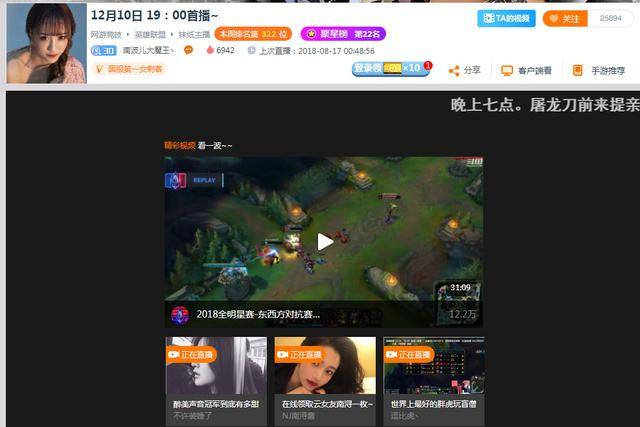The image size is (640, 427).
Task: Open the purple 聚星榜 第22名 badge
Action: (x=343, y=34)
